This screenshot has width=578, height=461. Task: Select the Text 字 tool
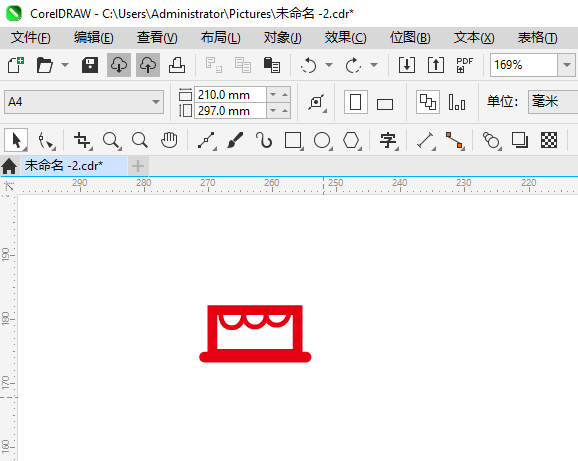pyautogui.click(x=388, y=140)
